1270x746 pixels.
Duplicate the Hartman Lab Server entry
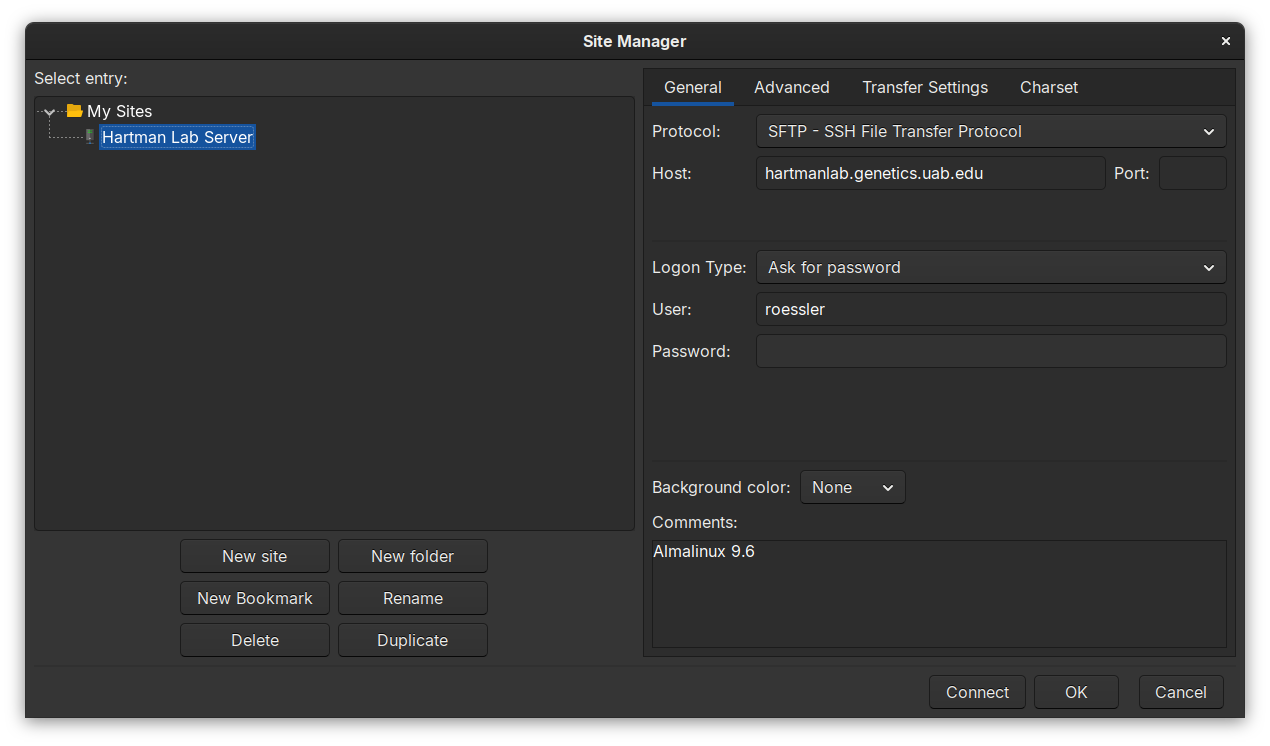point(412,640)
